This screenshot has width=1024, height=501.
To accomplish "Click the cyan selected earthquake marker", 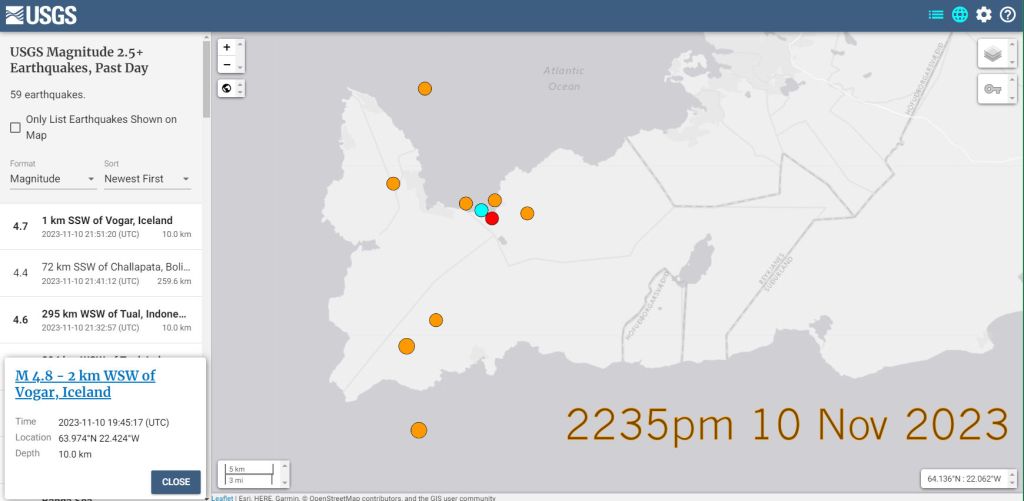I will (481, 210).
